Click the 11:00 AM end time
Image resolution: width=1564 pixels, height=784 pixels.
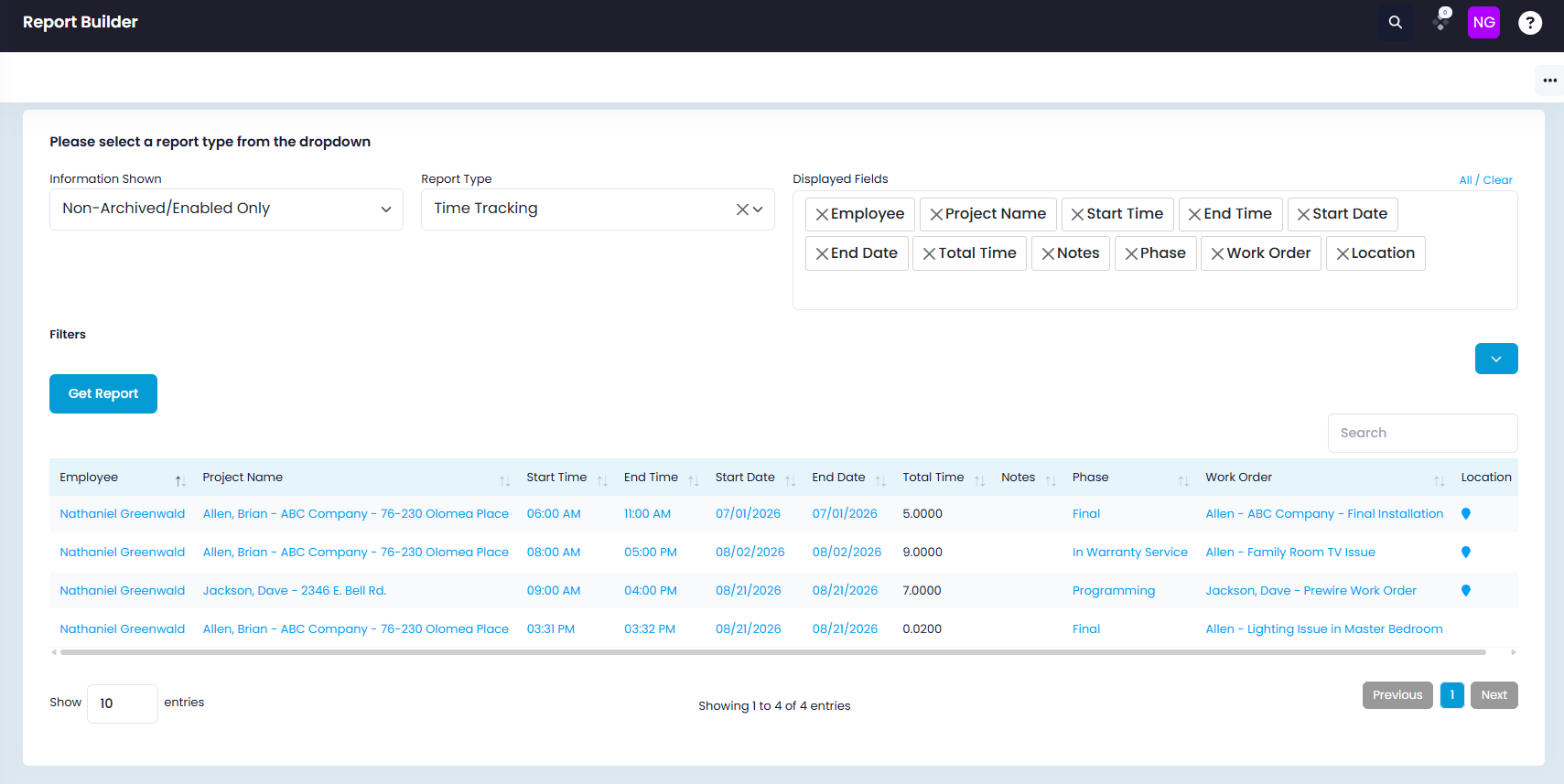point(648,514)
